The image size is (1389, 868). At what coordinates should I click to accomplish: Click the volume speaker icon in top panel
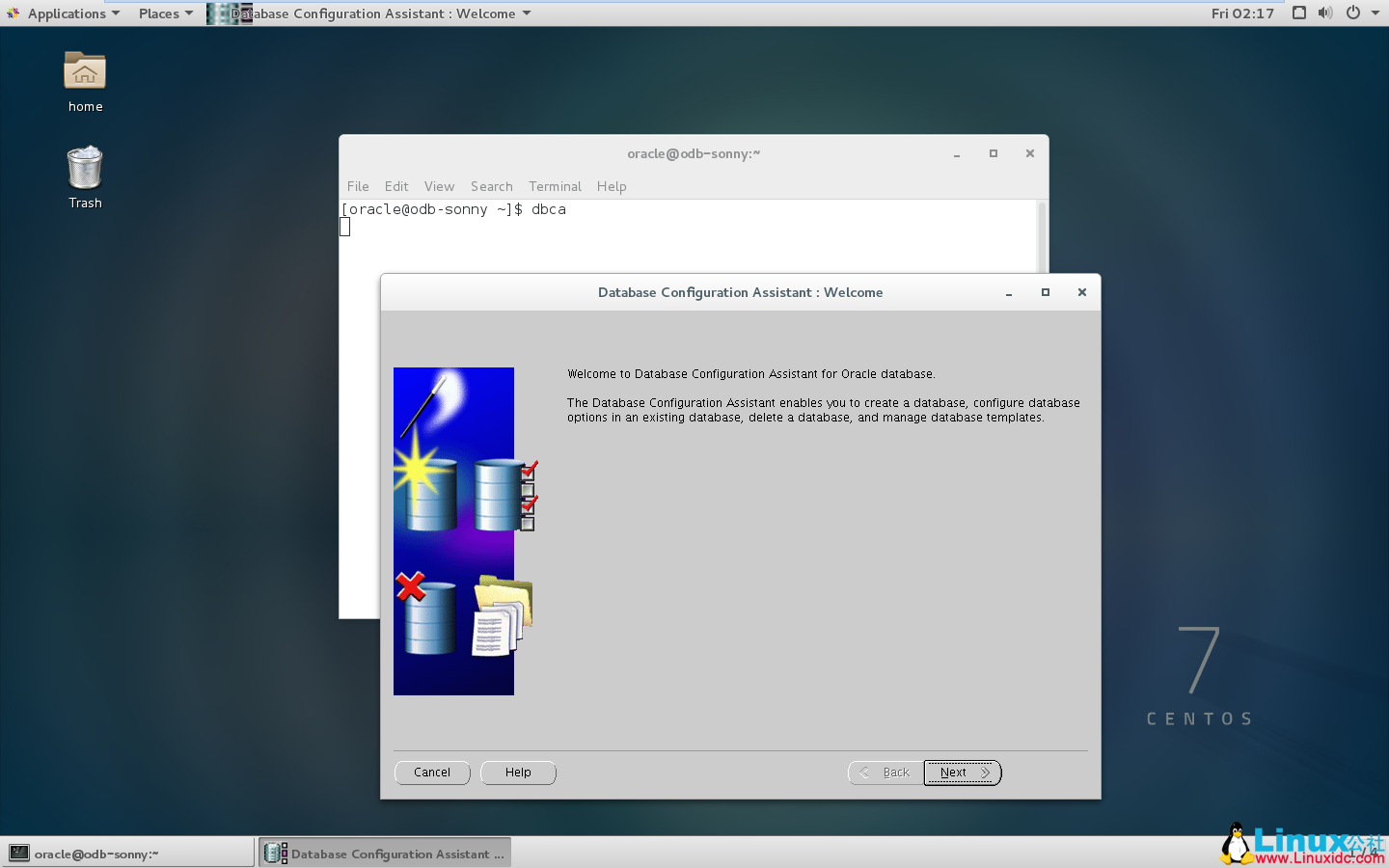pyautogui.click(x=1325, y=14)
